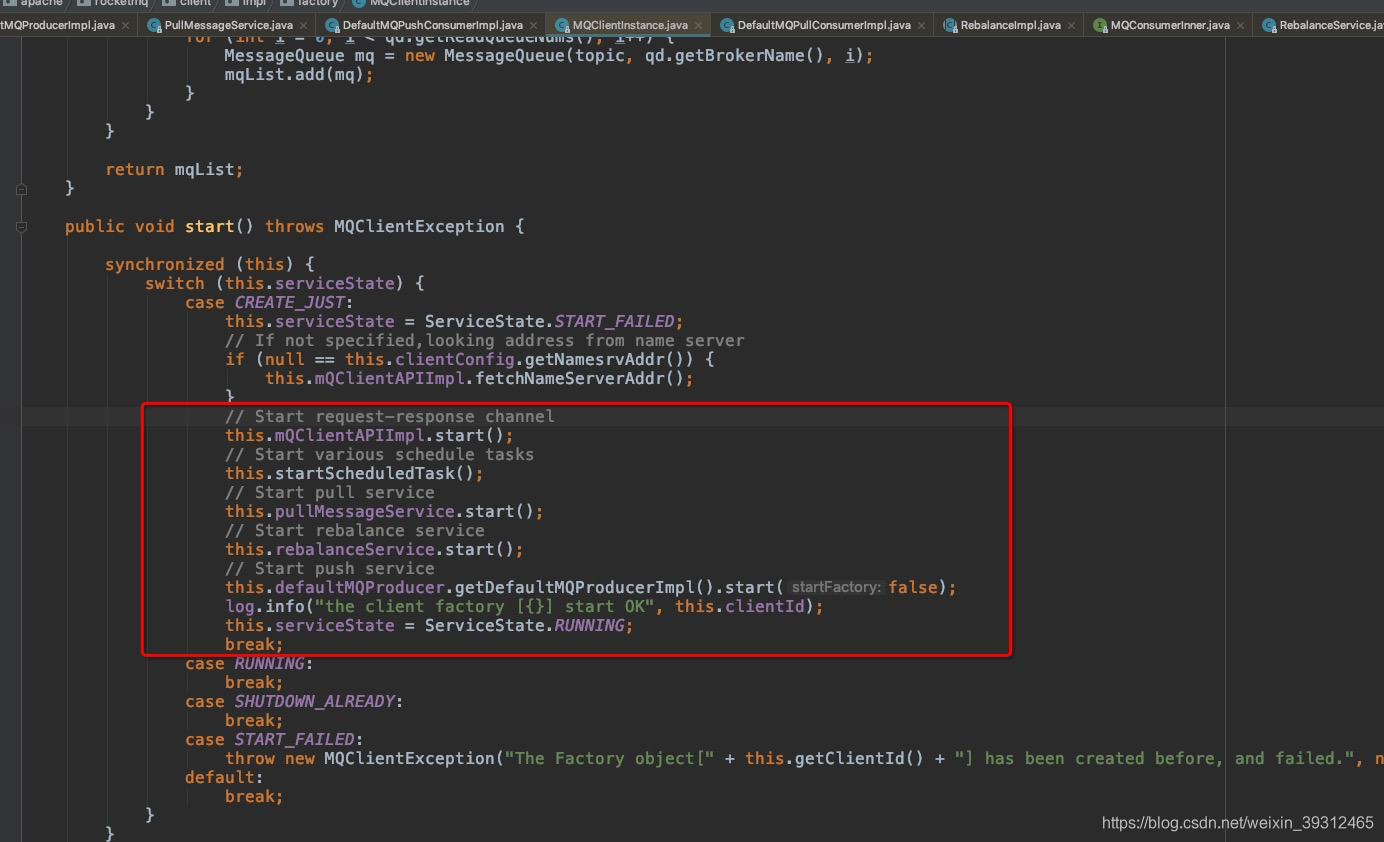1384x842 pixels.
Task: Click the 'Start rebalance service' comment
Action: point(354,531)
